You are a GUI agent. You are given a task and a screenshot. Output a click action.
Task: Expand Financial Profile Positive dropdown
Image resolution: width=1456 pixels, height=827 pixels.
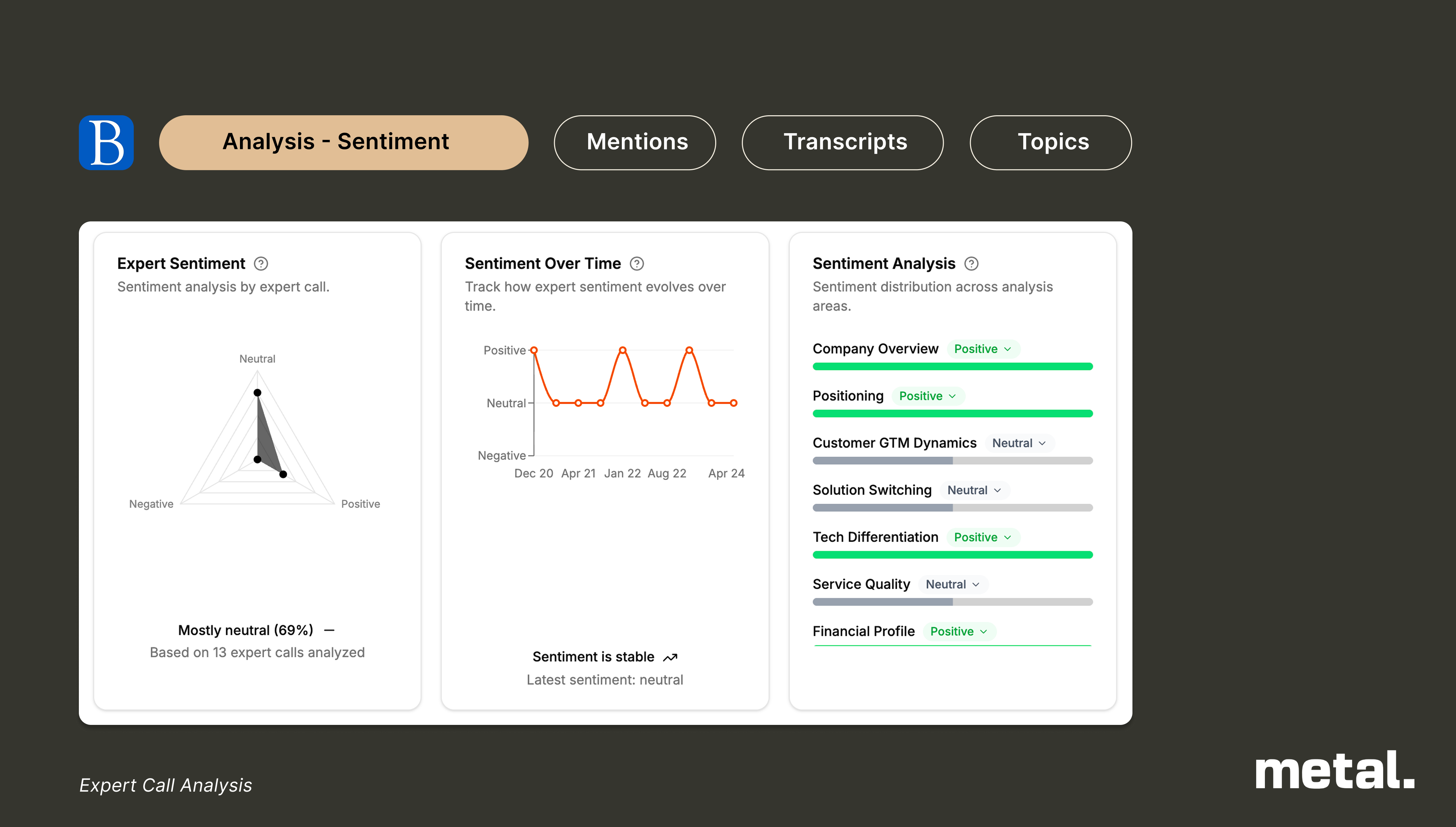point(959,632)
